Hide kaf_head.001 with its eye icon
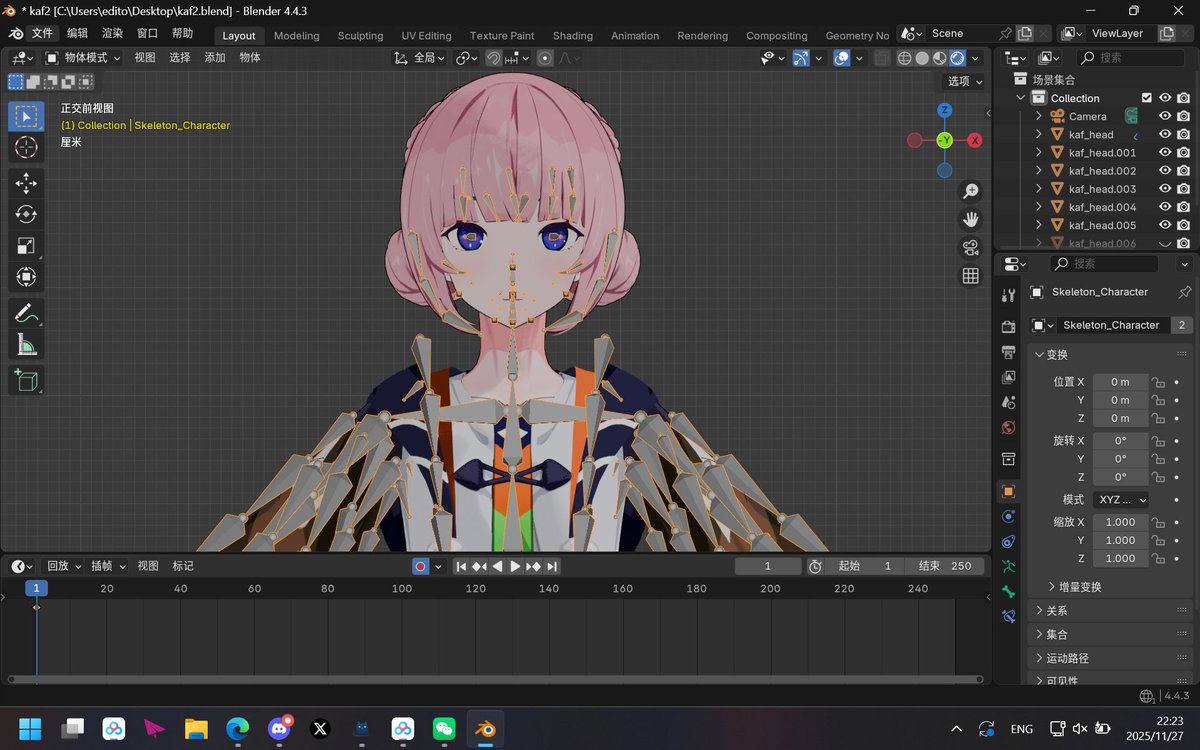This screenshot has height=750, width=1200. coord(1165,153)
